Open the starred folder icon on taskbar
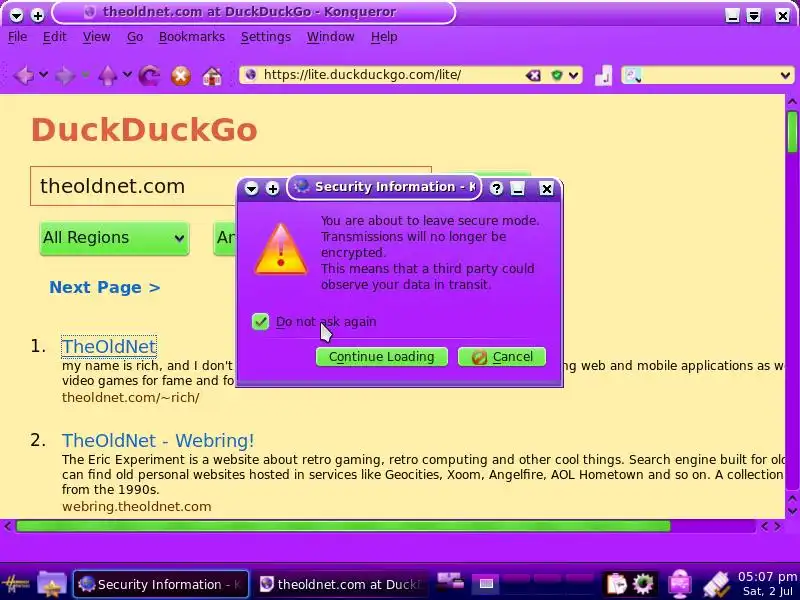This screenshot has width=800, height=600. (x=52, y=584)
